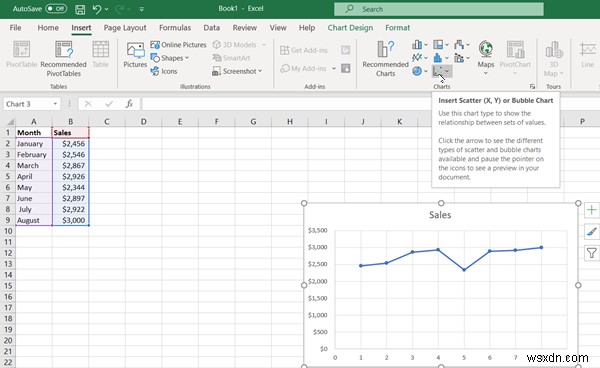The width and height of the screenshot is (600, 368).
Task: Click the Sales chart title
Action: (x=440, y=215)
